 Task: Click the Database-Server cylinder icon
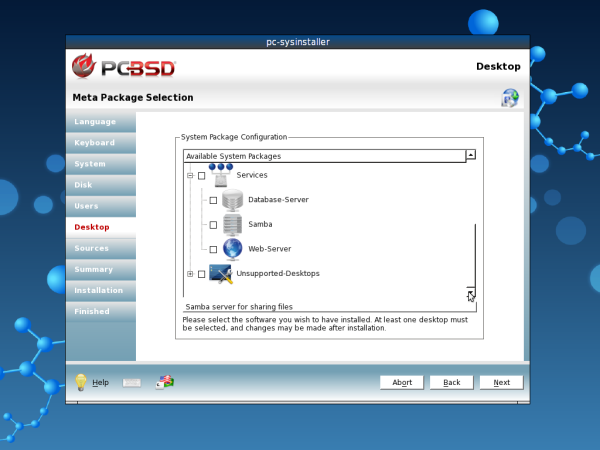(x=232, y=200)
